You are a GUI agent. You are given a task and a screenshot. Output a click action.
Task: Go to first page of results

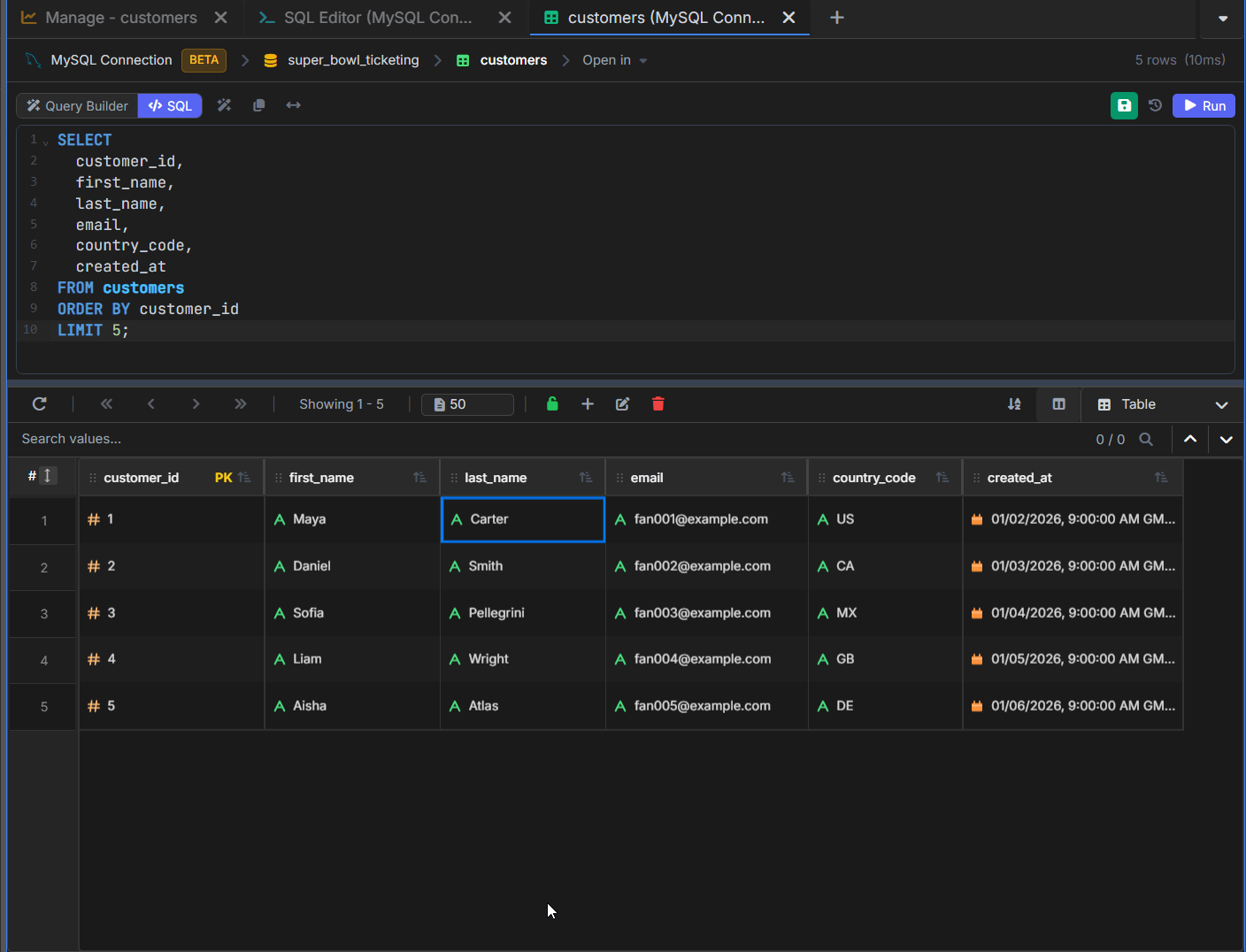tap(106, 404)
